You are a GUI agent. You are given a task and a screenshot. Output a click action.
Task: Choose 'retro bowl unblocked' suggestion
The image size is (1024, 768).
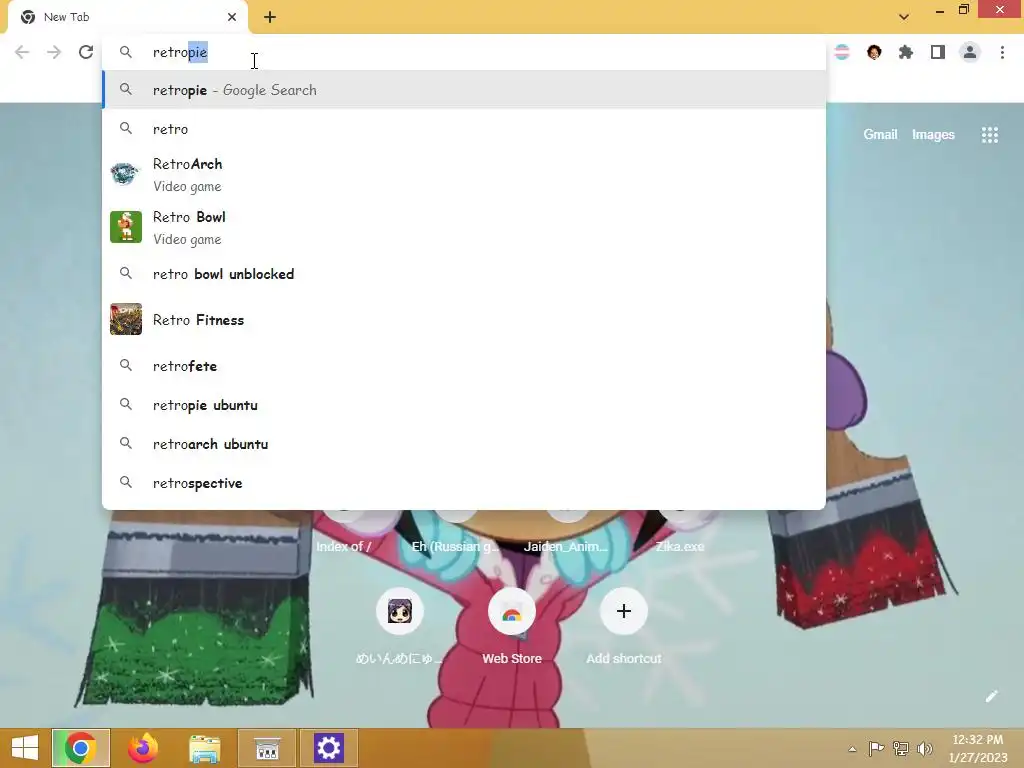[x=464, y=274]
